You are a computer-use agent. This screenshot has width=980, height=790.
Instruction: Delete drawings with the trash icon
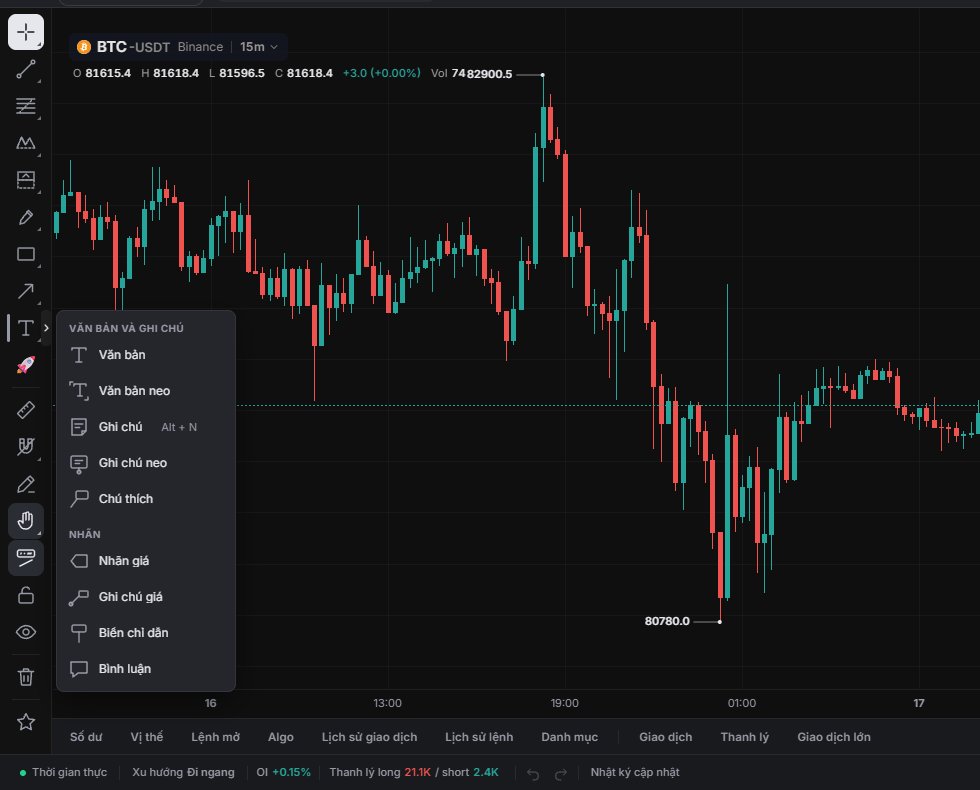click(x=26, y=677)
